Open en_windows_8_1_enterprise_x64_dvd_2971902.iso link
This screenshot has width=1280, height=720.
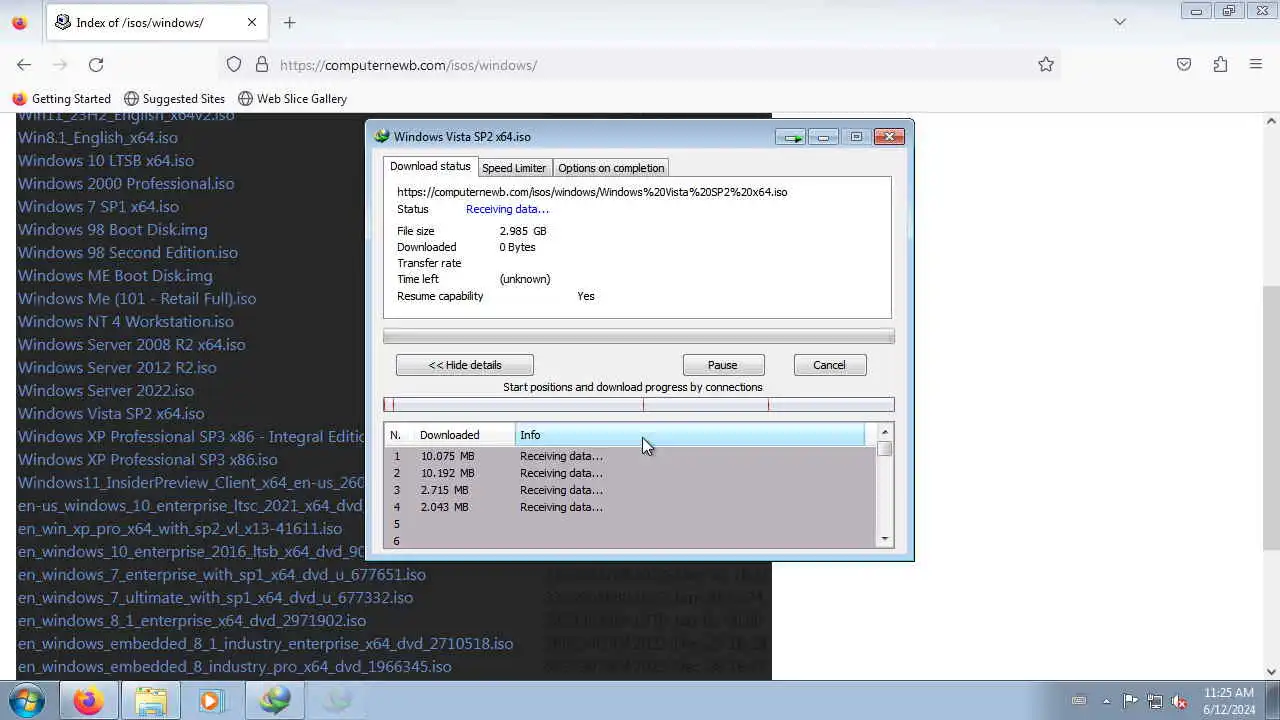point(192,621)
